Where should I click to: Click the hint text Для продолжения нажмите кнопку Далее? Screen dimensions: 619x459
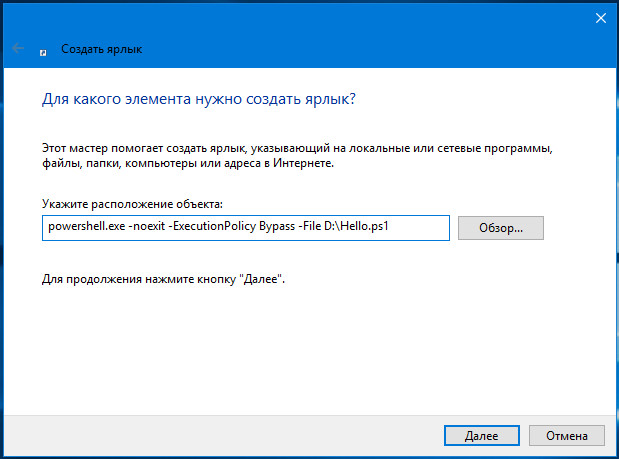tap(163, 279)
